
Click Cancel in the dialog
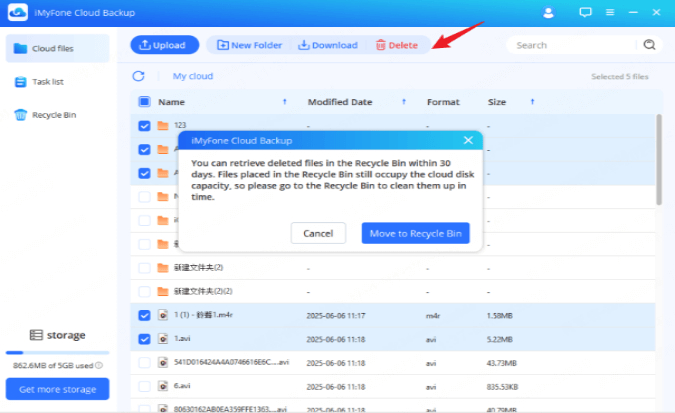[x=318, y=233]
